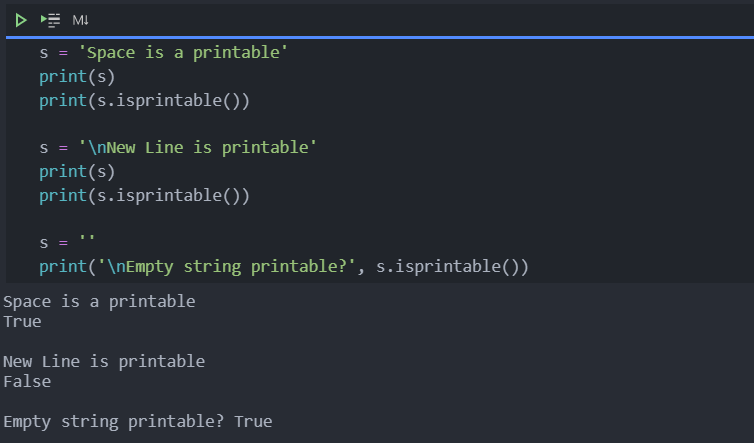Run the cell with the play icon

pos(21,20)
